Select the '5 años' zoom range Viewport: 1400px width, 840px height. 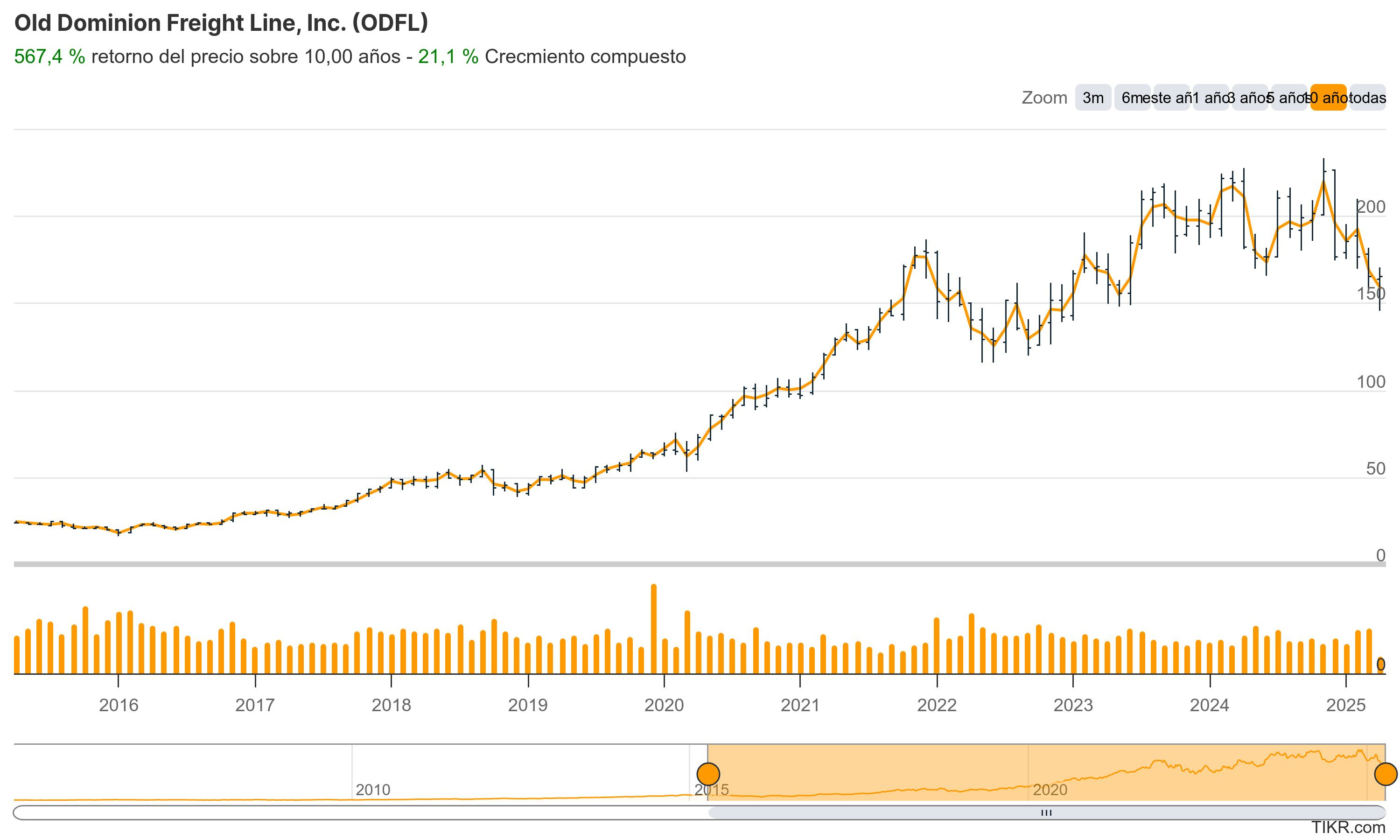pyautogui.click(x=1289, y=98)
